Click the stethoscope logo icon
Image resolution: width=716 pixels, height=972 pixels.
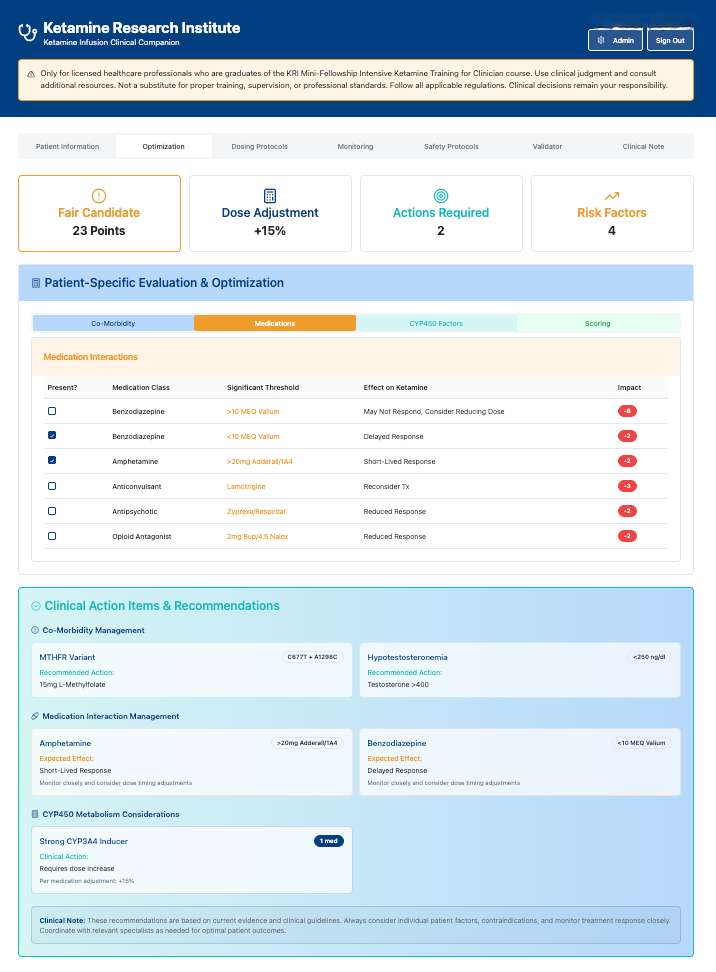coord(28,32)
